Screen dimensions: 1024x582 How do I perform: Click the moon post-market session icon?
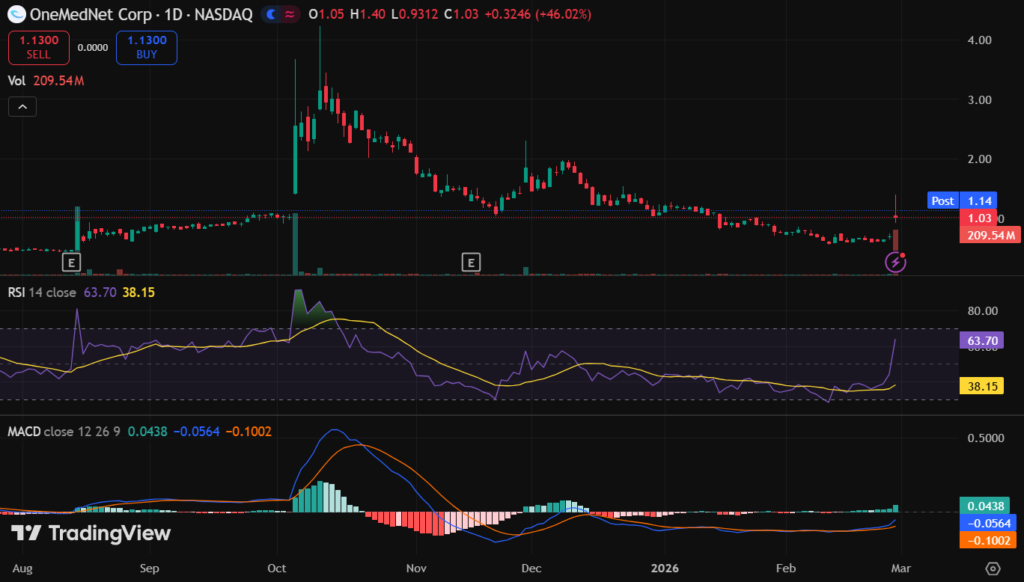(x=272, y=15)
